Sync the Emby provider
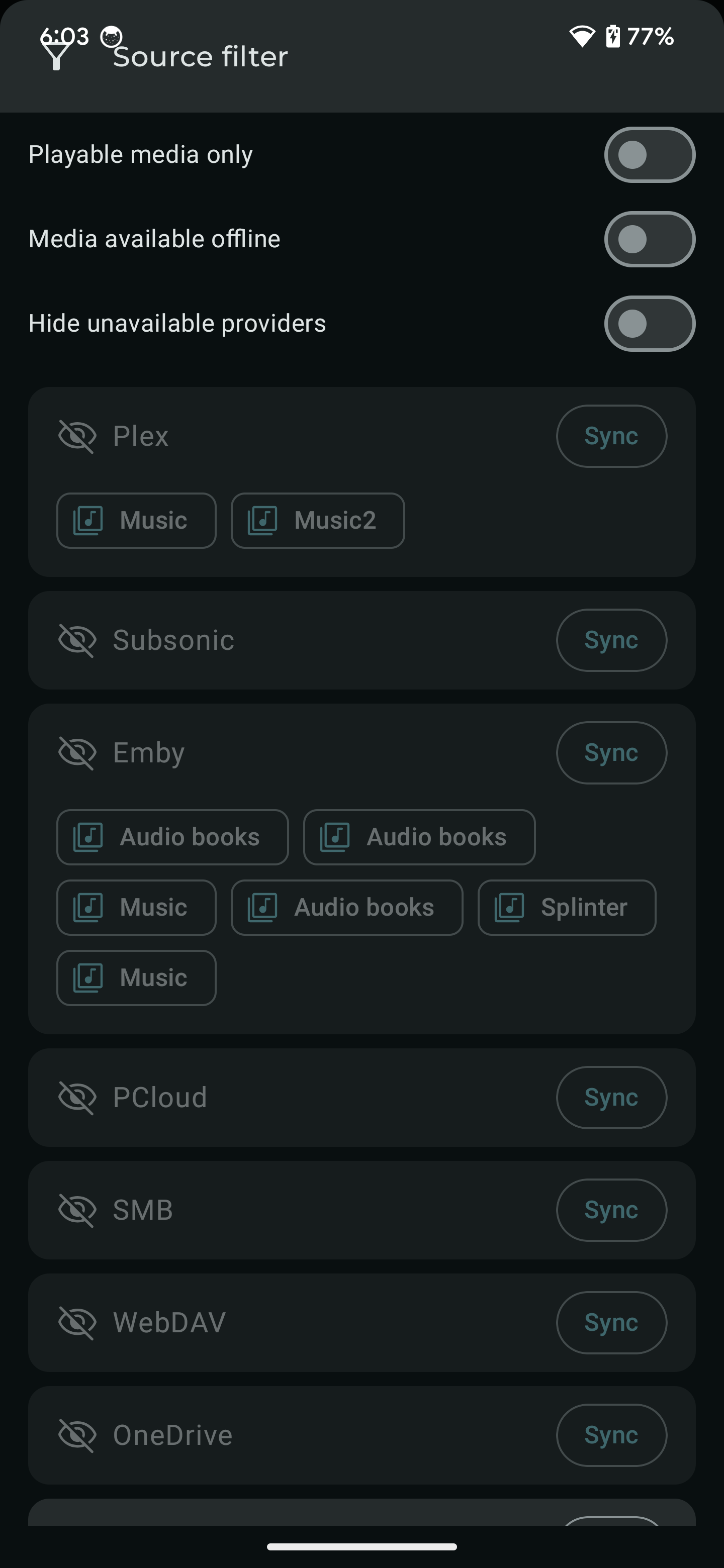The image size is (724, 1568). [x=611, y=753]
